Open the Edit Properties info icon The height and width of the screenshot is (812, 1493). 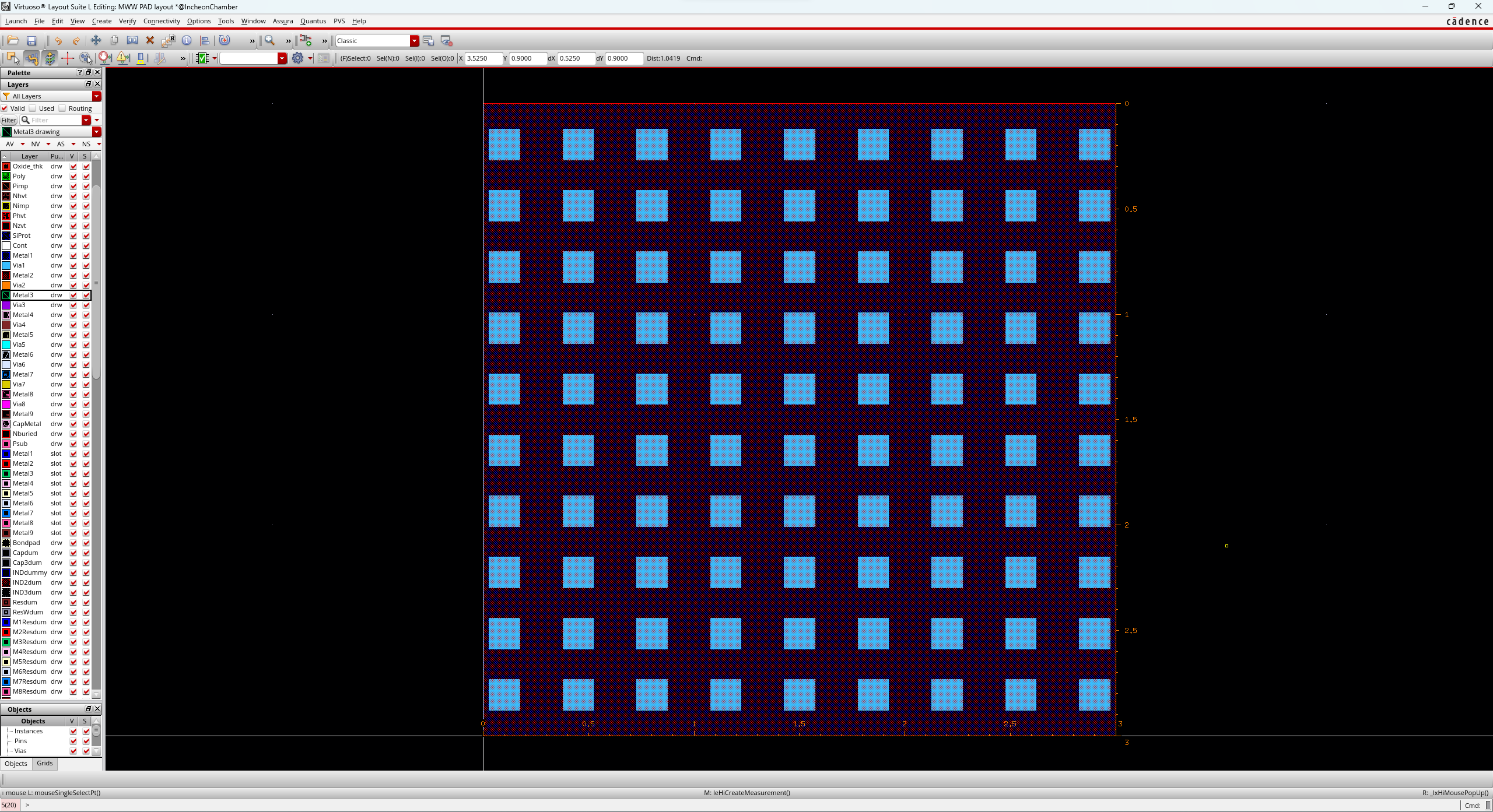187,41
